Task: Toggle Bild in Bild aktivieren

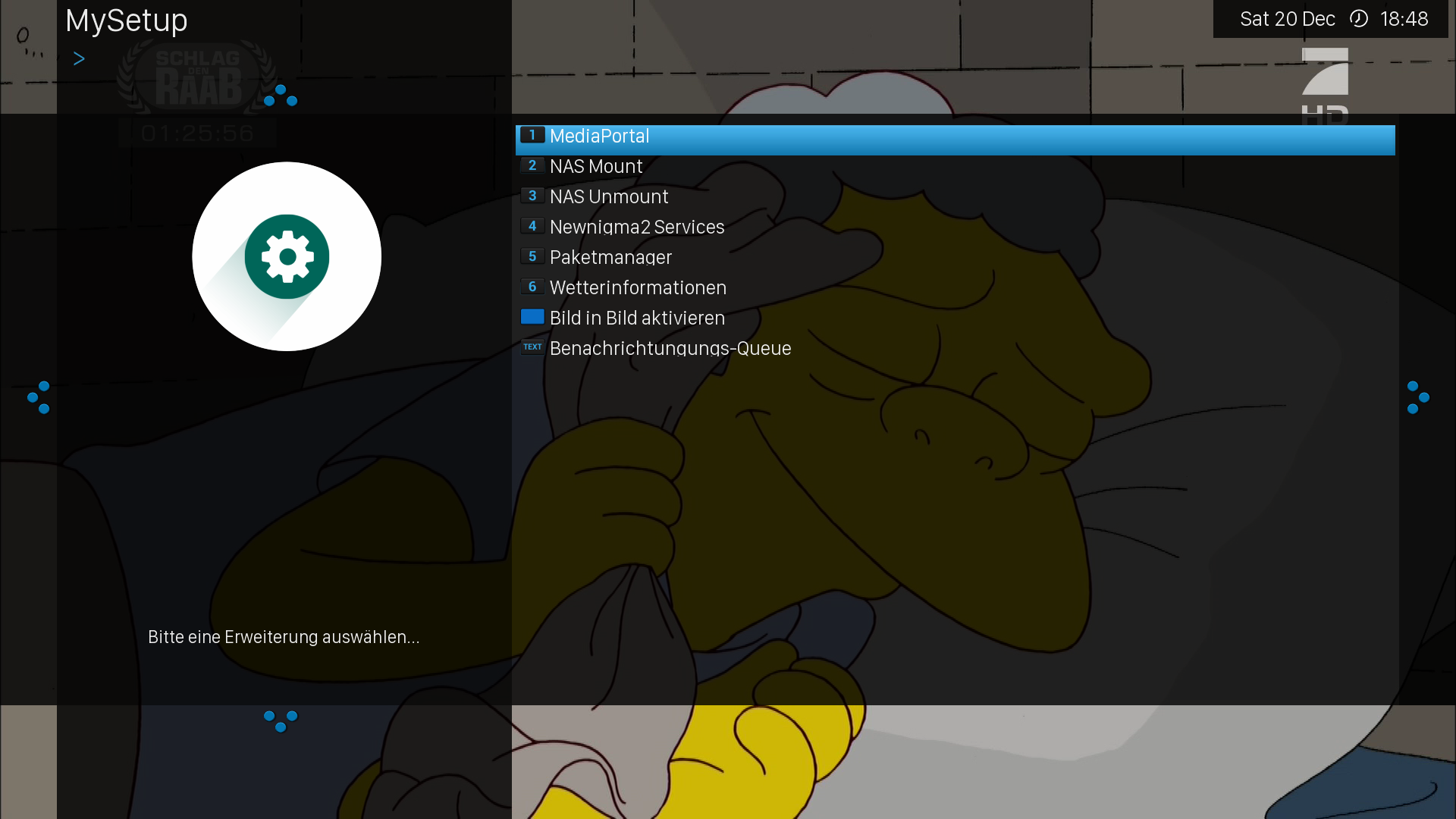Action: [636, 318]
